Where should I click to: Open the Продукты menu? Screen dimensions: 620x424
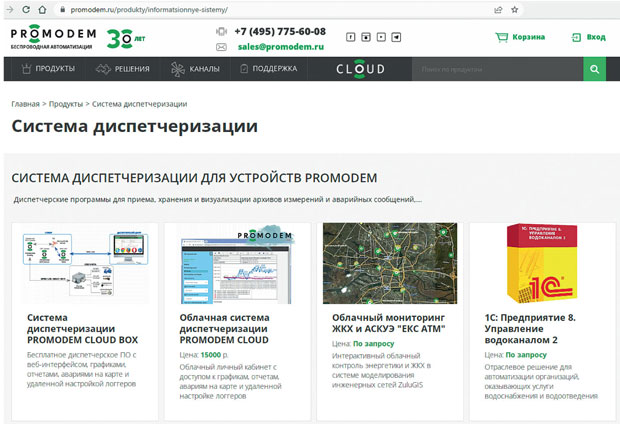pos(48,69)
